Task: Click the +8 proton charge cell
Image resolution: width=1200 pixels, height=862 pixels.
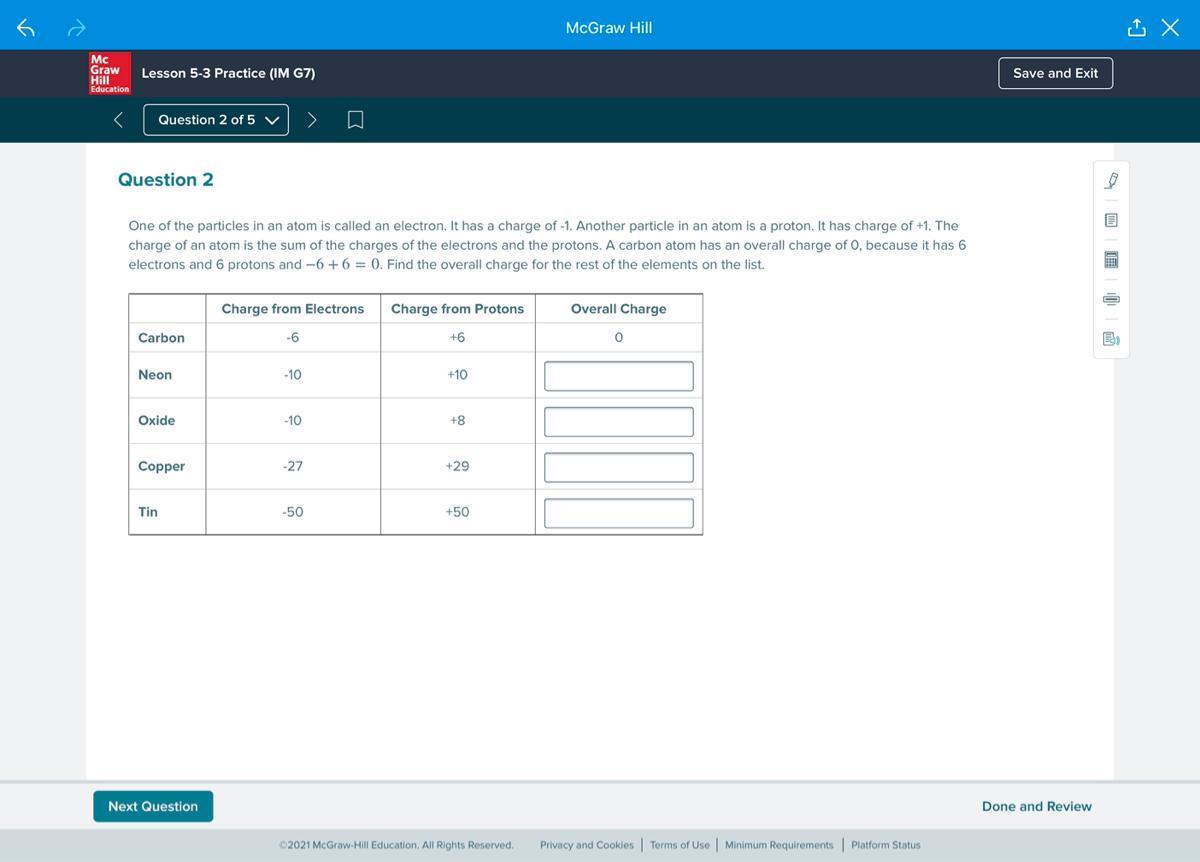Action: [457, 420]
